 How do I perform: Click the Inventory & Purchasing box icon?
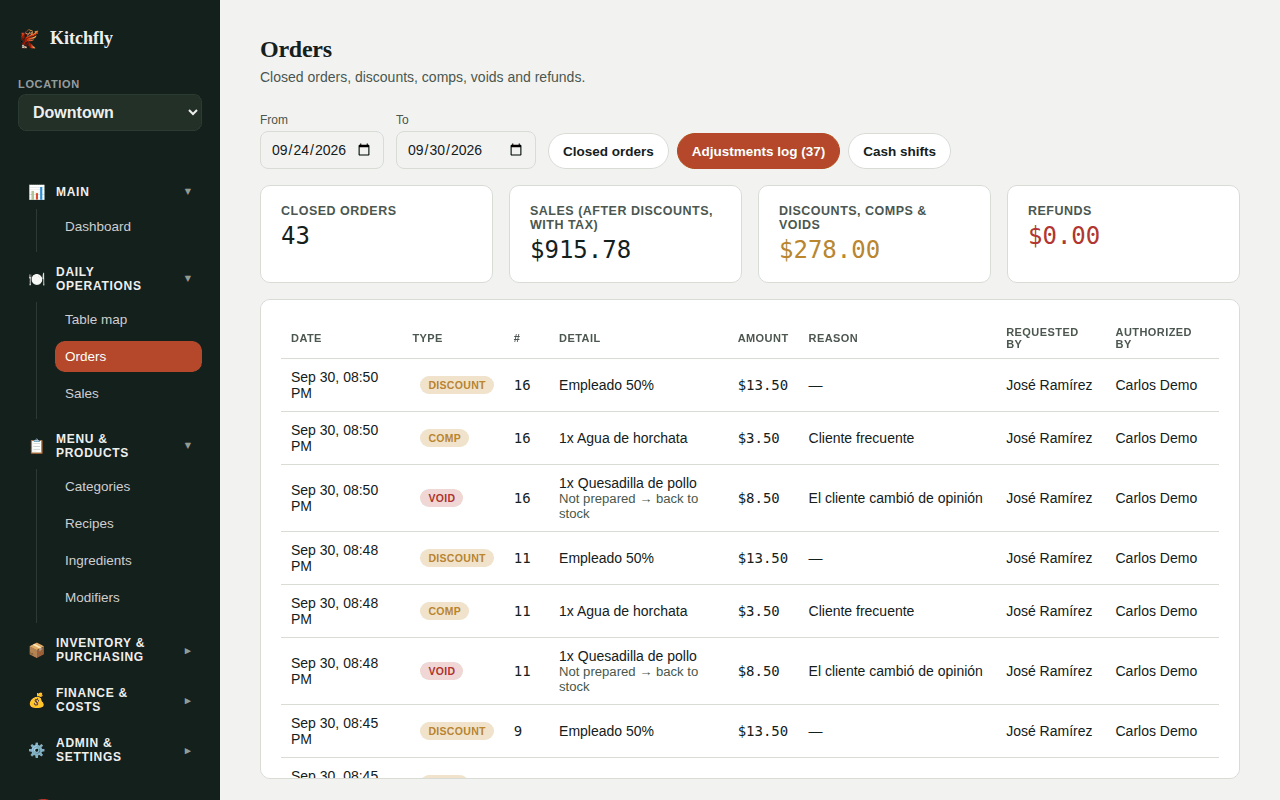[37, 650]
